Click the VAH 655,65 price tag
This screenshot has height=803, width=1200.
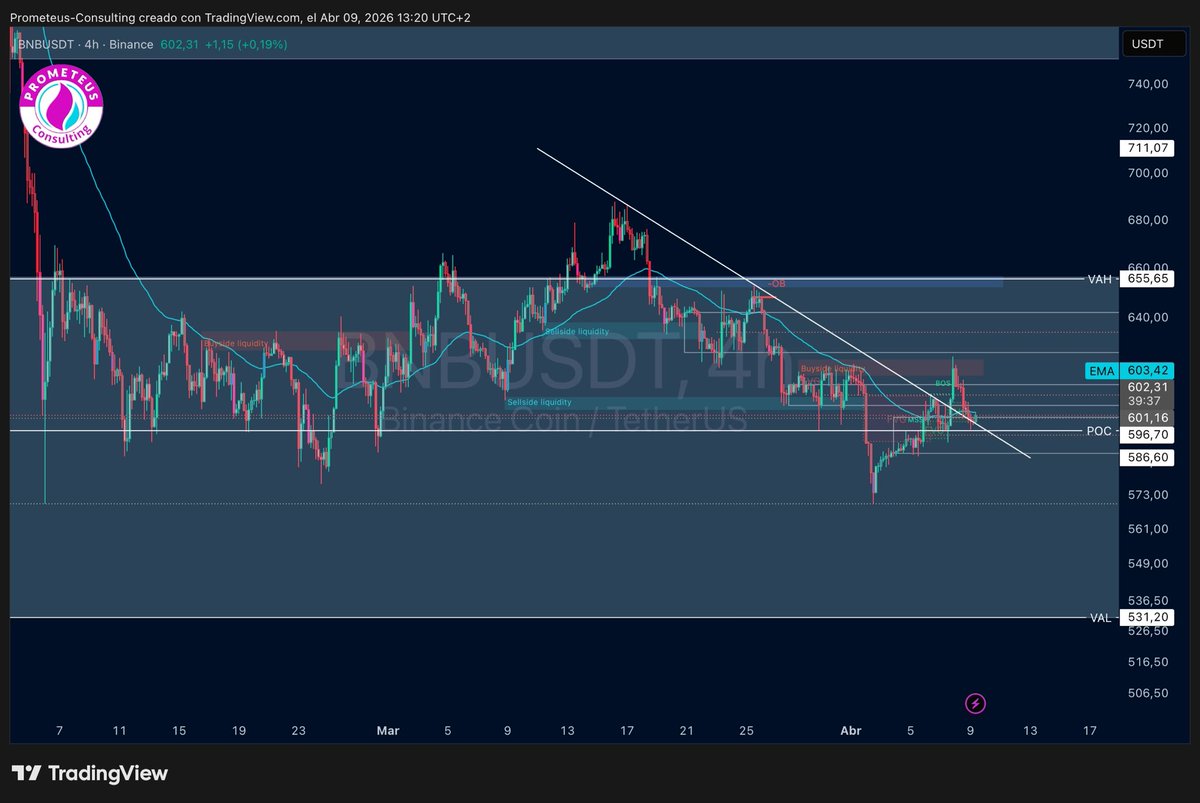pyautogui.click(x=1146, y=280)
